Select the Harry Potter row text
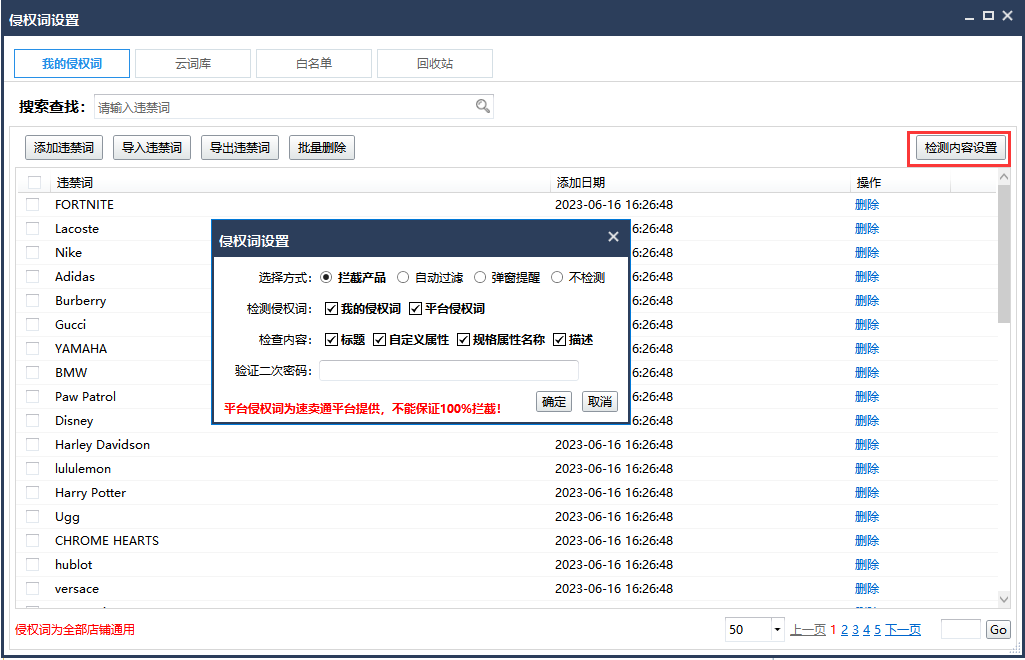Viewport: 1025px width, 660px height. (x=90, y=493)
